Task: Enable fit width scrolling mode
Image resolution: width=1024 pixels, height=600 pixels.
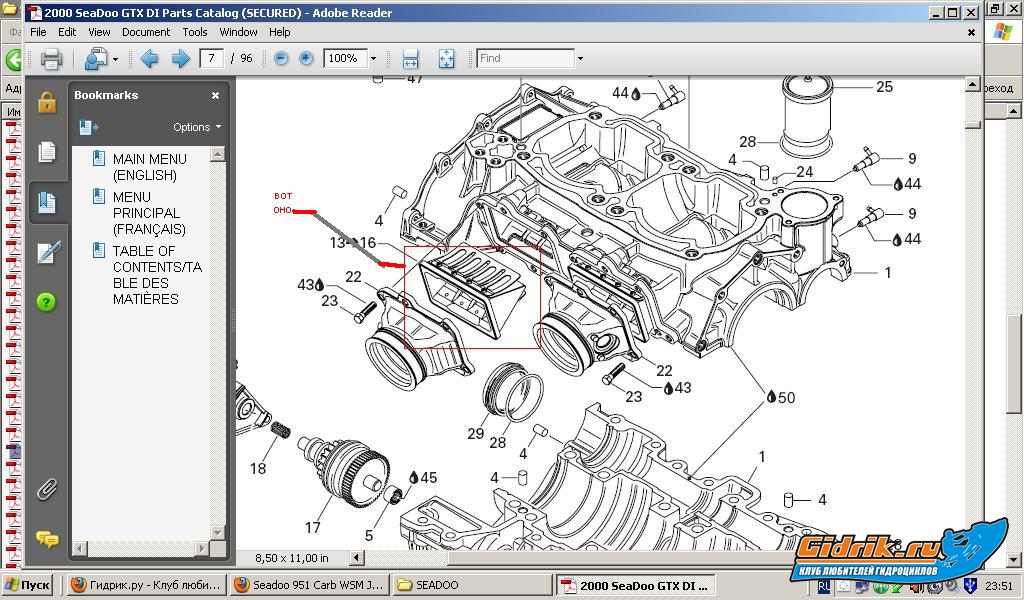Action: pos(410,59)
